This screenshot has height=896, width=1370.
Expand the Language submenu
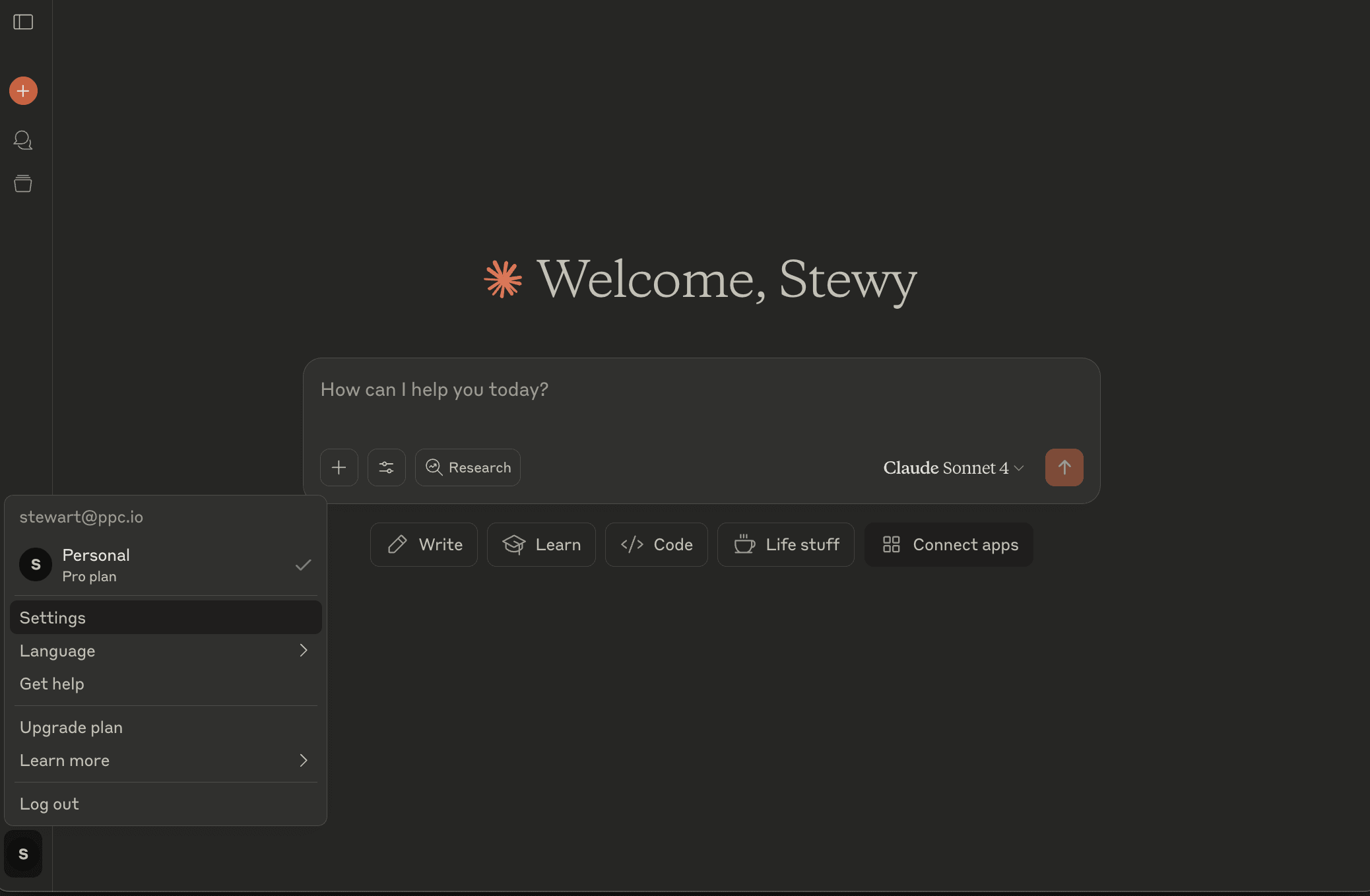166,651
